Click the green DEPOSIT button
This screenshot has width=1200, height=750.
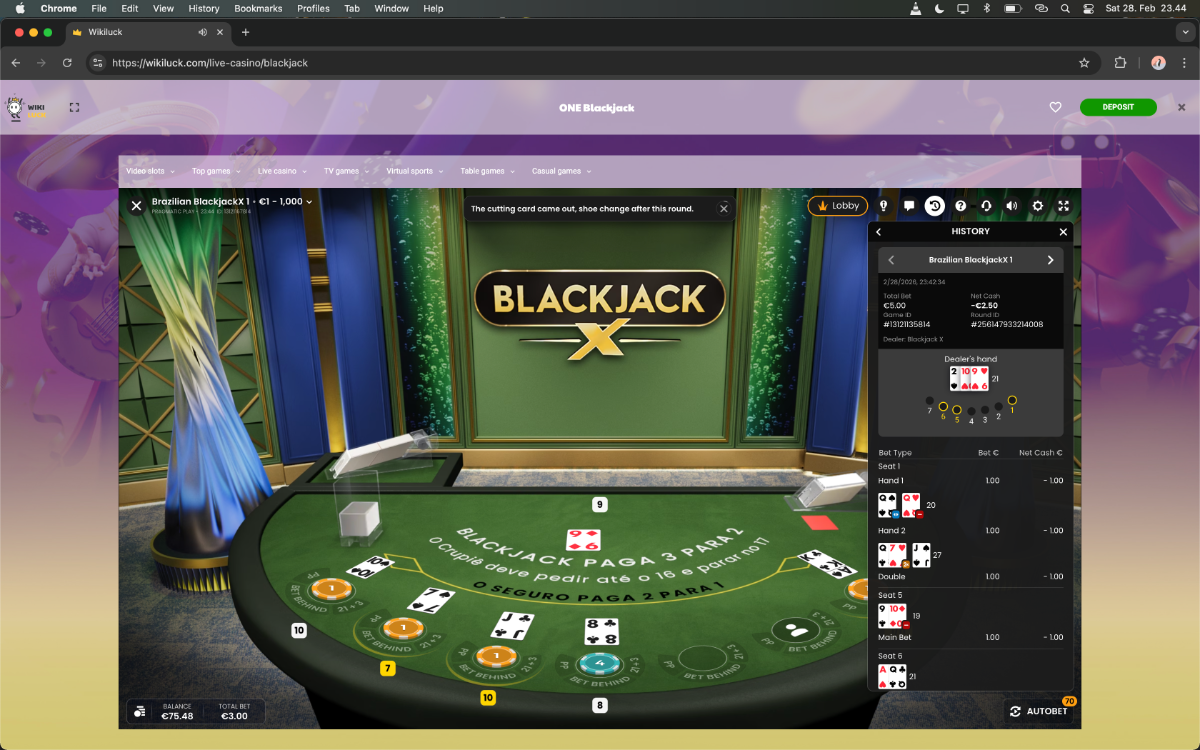[x=1117, y=107]
